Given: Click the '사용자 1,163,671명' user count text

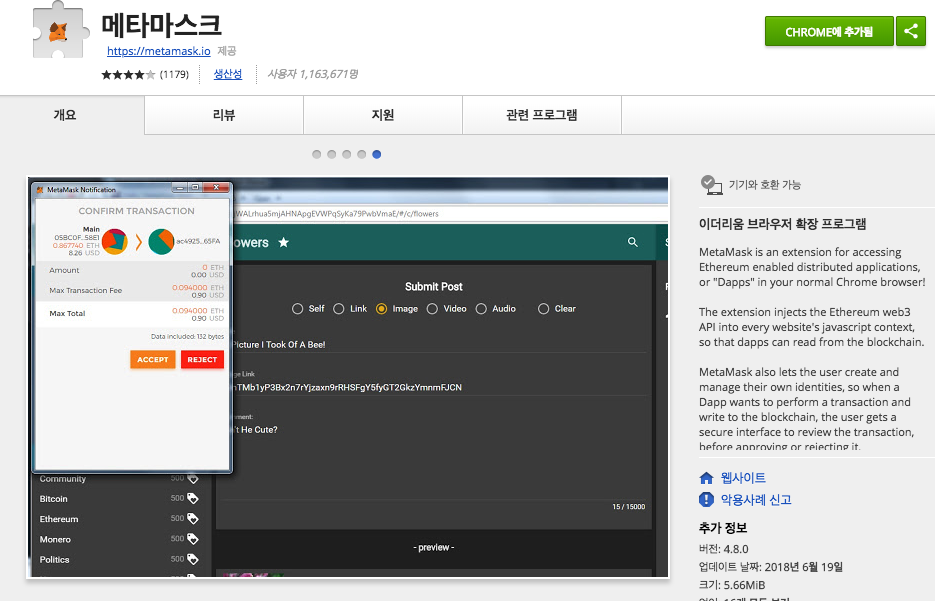Looking at the screenshot, I should point(312,74).
